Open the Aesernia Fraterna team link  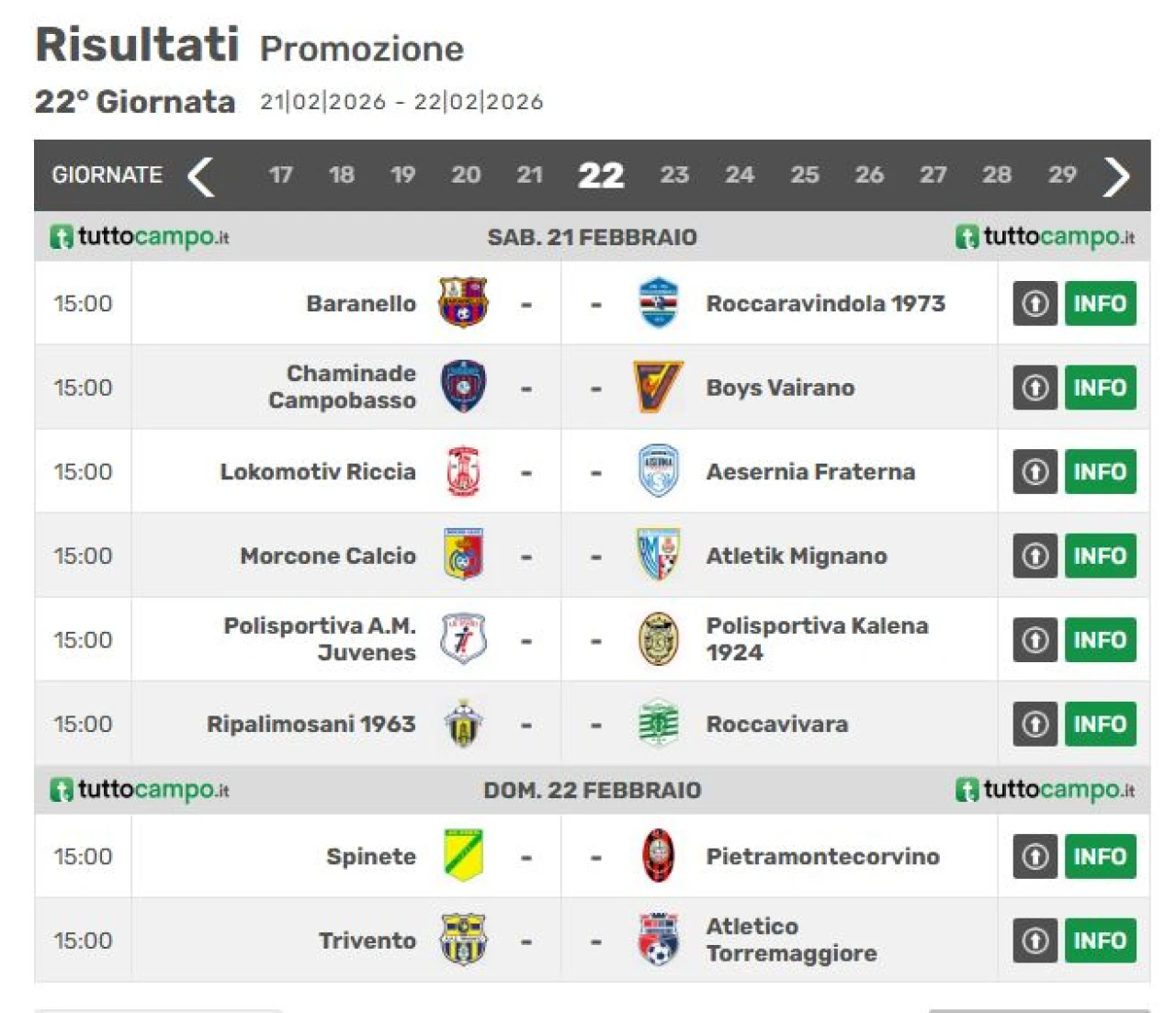tap(810, 472)
